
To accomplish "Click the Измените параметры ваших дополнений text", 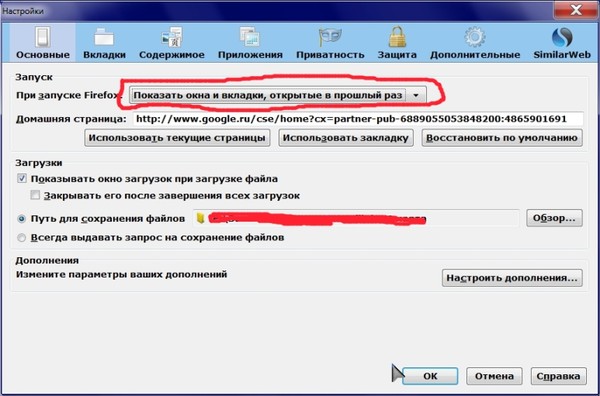I will coord(121,274).
